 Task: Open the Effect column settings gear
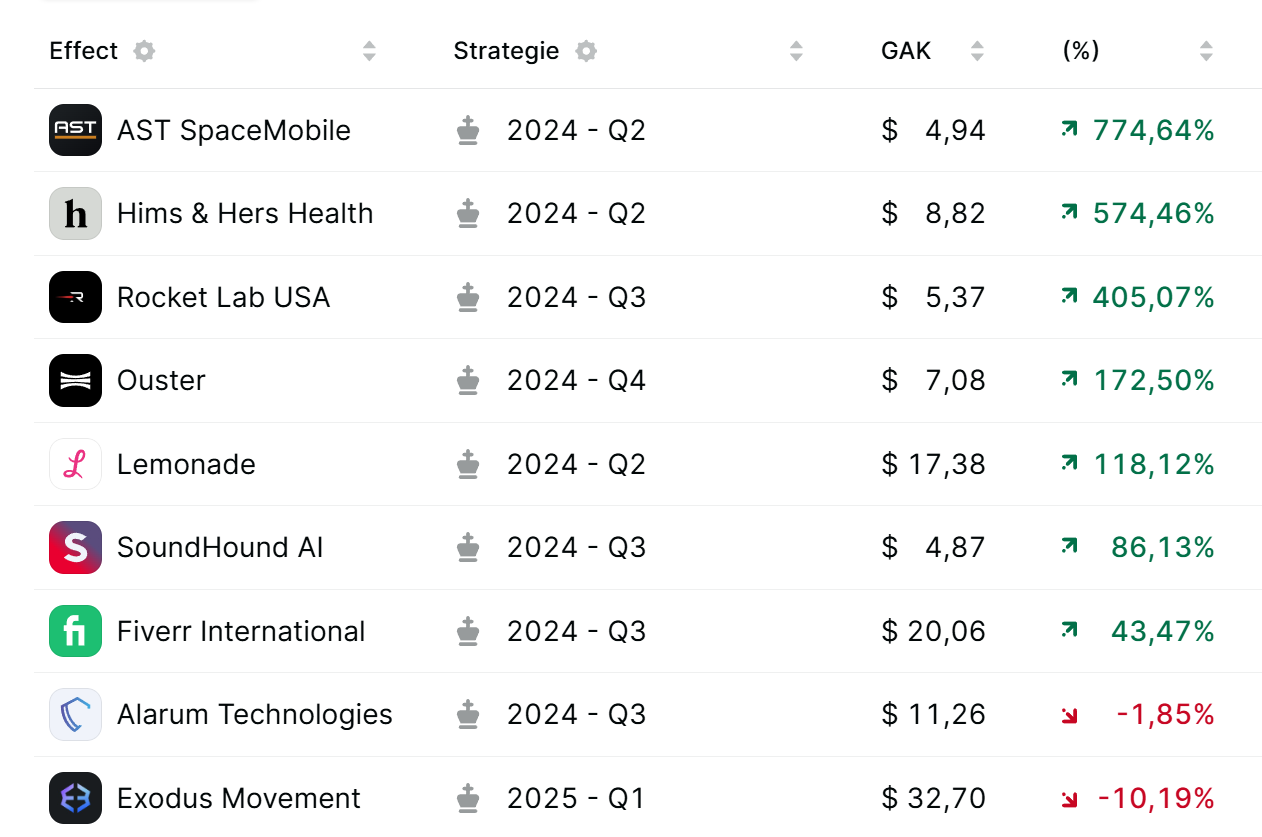tap(145, 51)
